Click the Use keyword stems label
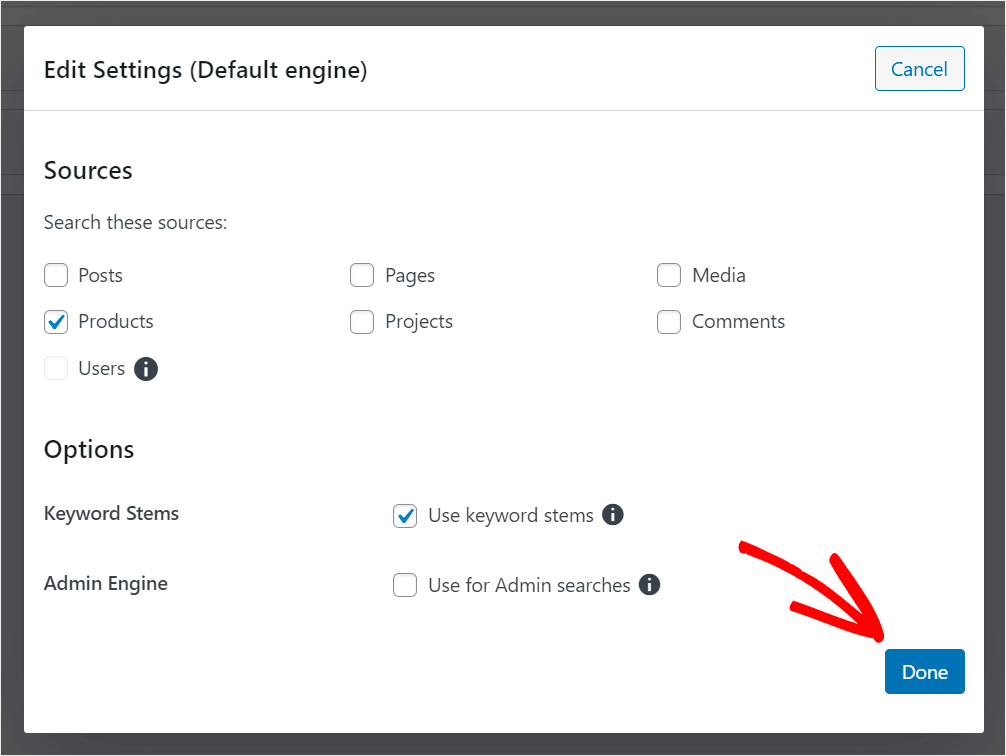The height and width of the screenshot is (756, 1006). click(x=511, y=515)
